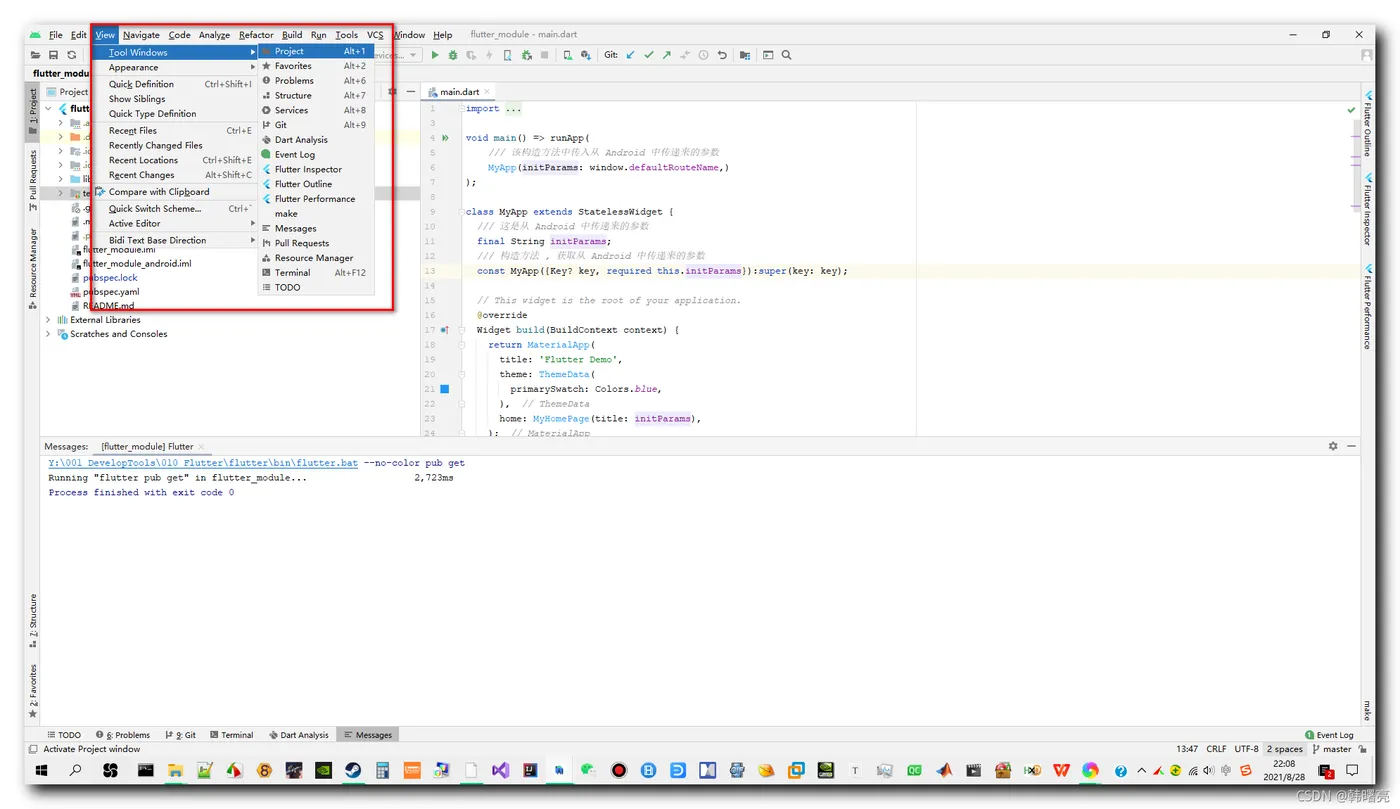Click the Windows Start button
This screenshot has width=1400, height=809.
(42, 770)
